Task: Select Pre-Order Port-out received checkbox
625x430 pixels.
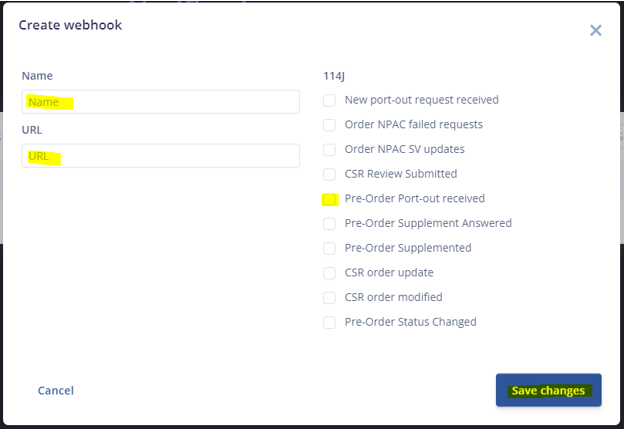Action: click(329, 199)
